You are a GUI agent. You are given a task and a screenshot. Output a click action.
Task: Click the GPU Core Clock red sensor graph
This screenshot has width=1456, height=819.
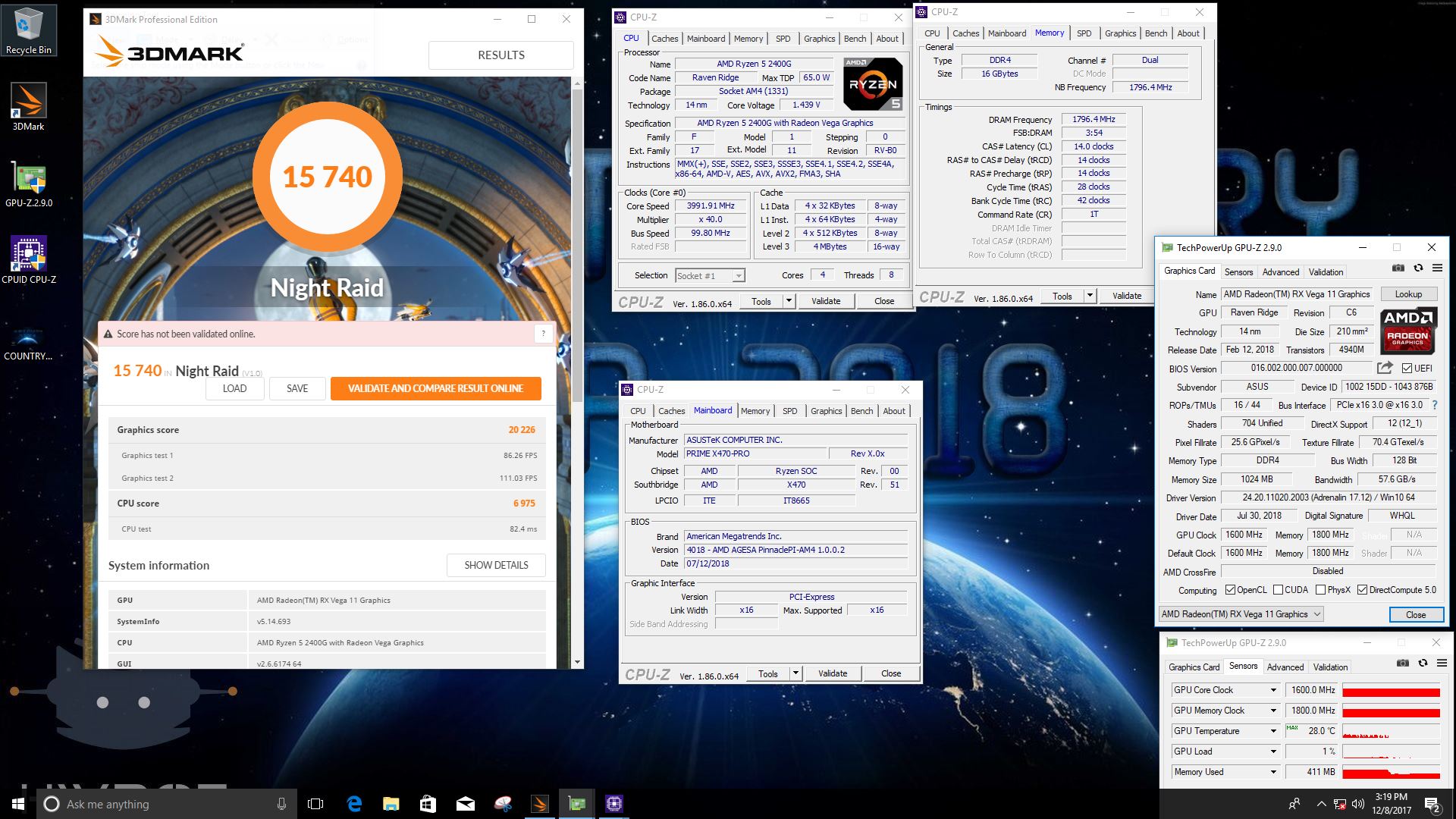pyautogui.click(x=1391, y=690)
